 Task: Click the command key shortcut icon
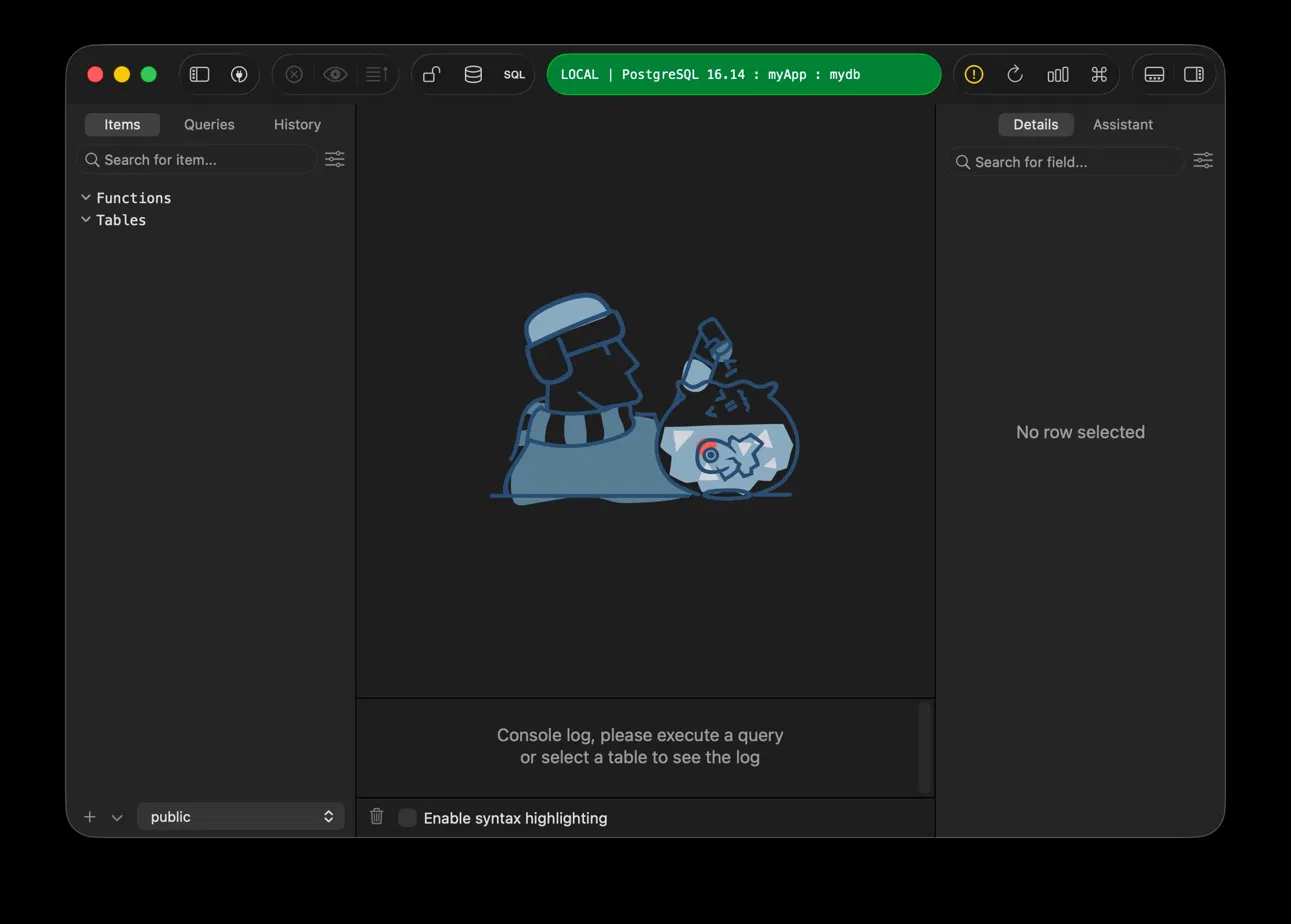[x=1099, y=74]
